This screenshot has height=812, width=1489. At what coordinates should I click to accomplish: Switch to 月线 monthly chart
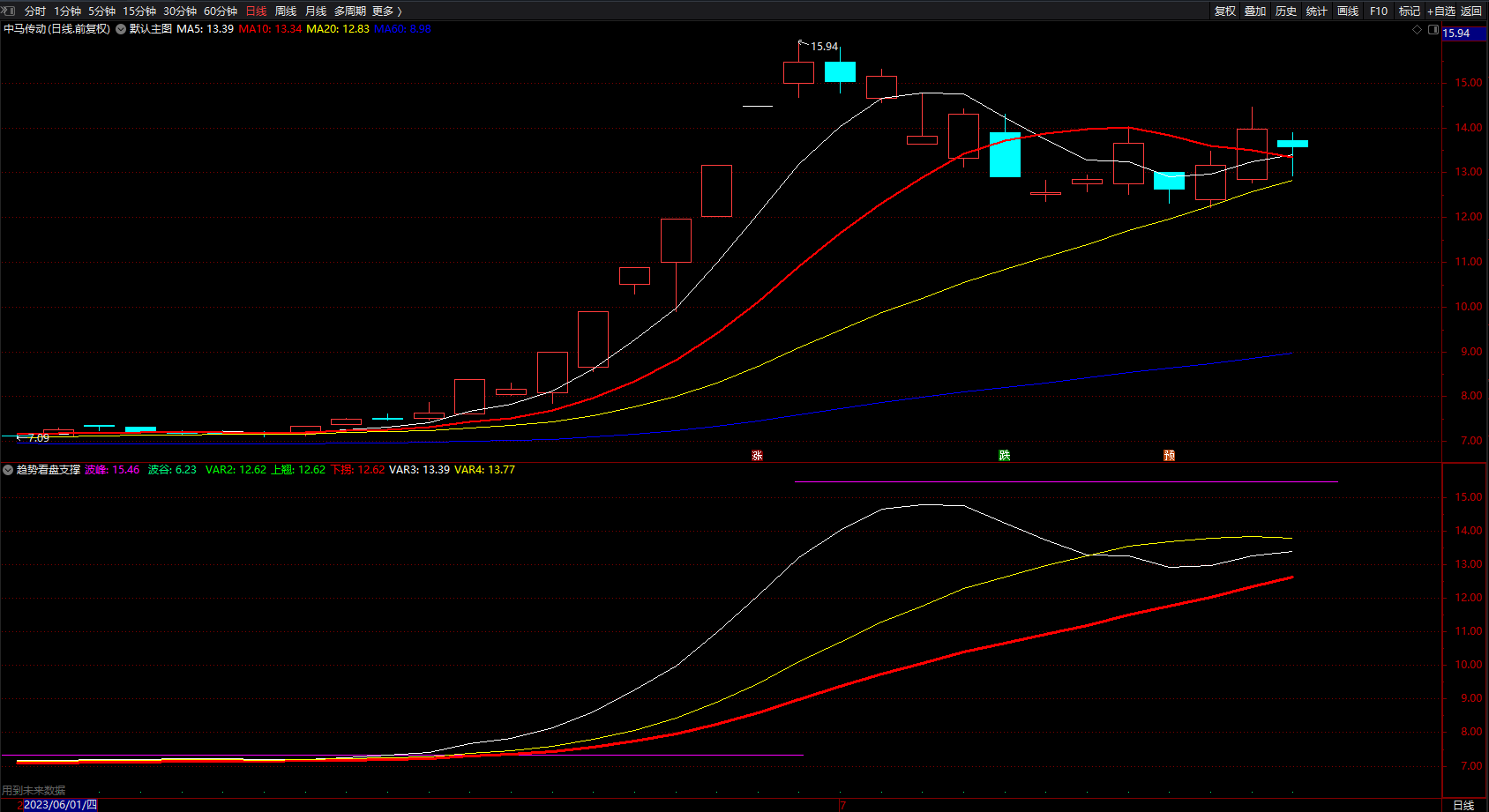point(316,11)
